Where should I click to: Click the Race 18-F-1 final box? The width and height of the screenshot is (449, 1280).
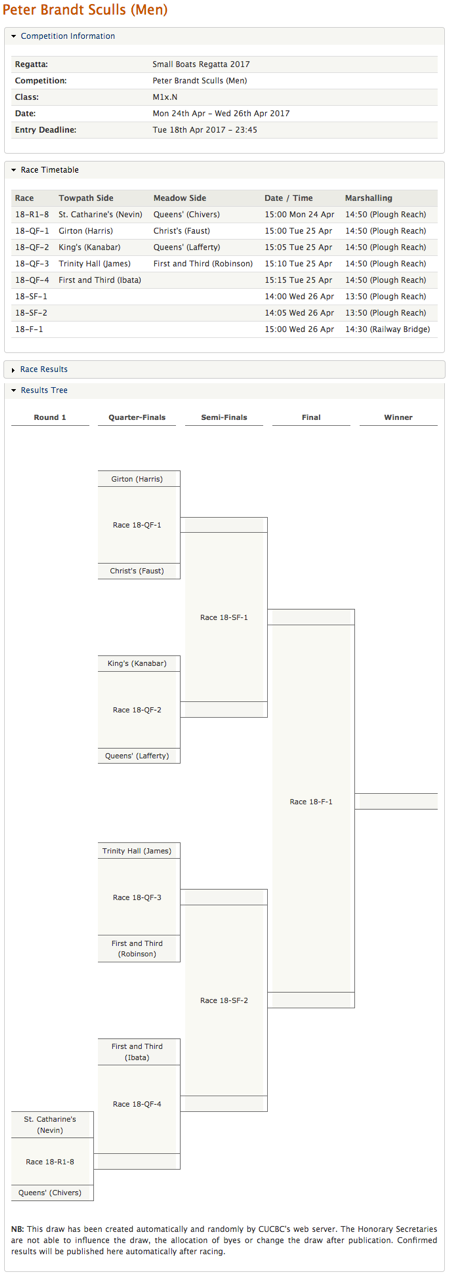[x=312, y=801]
